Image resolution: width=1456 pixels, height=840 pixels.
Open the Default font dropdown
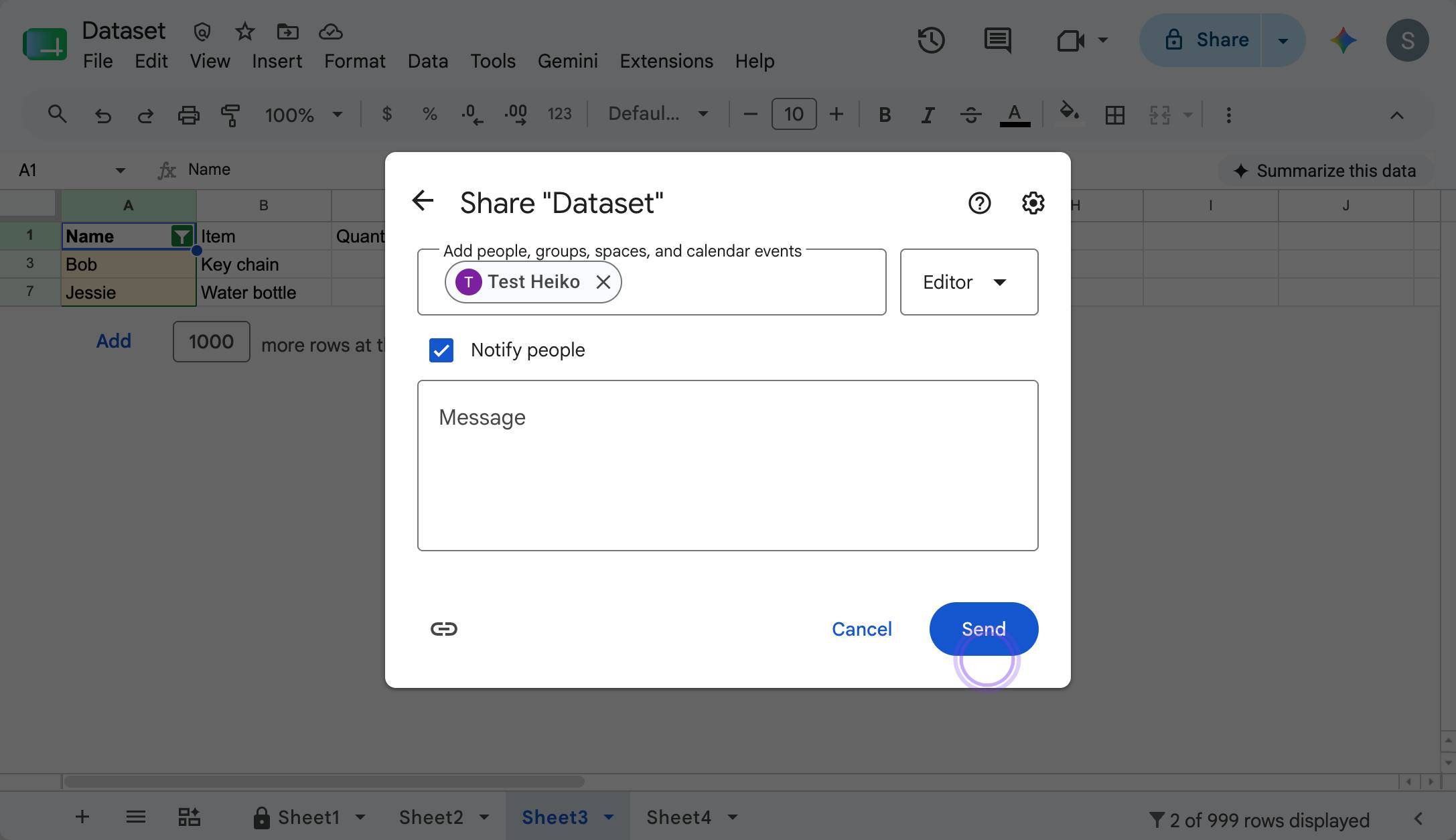click(x=658, y=115)
